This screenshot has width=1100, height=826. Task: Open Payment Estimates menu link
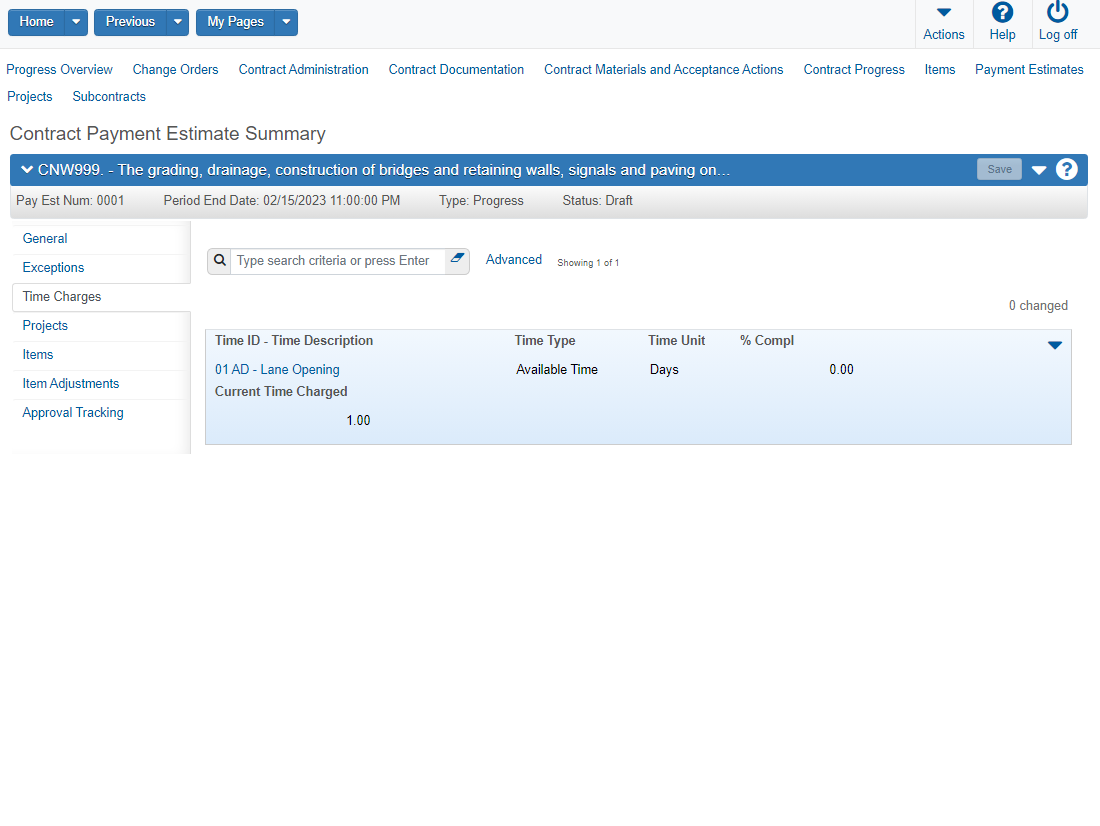click(1029, 69)
